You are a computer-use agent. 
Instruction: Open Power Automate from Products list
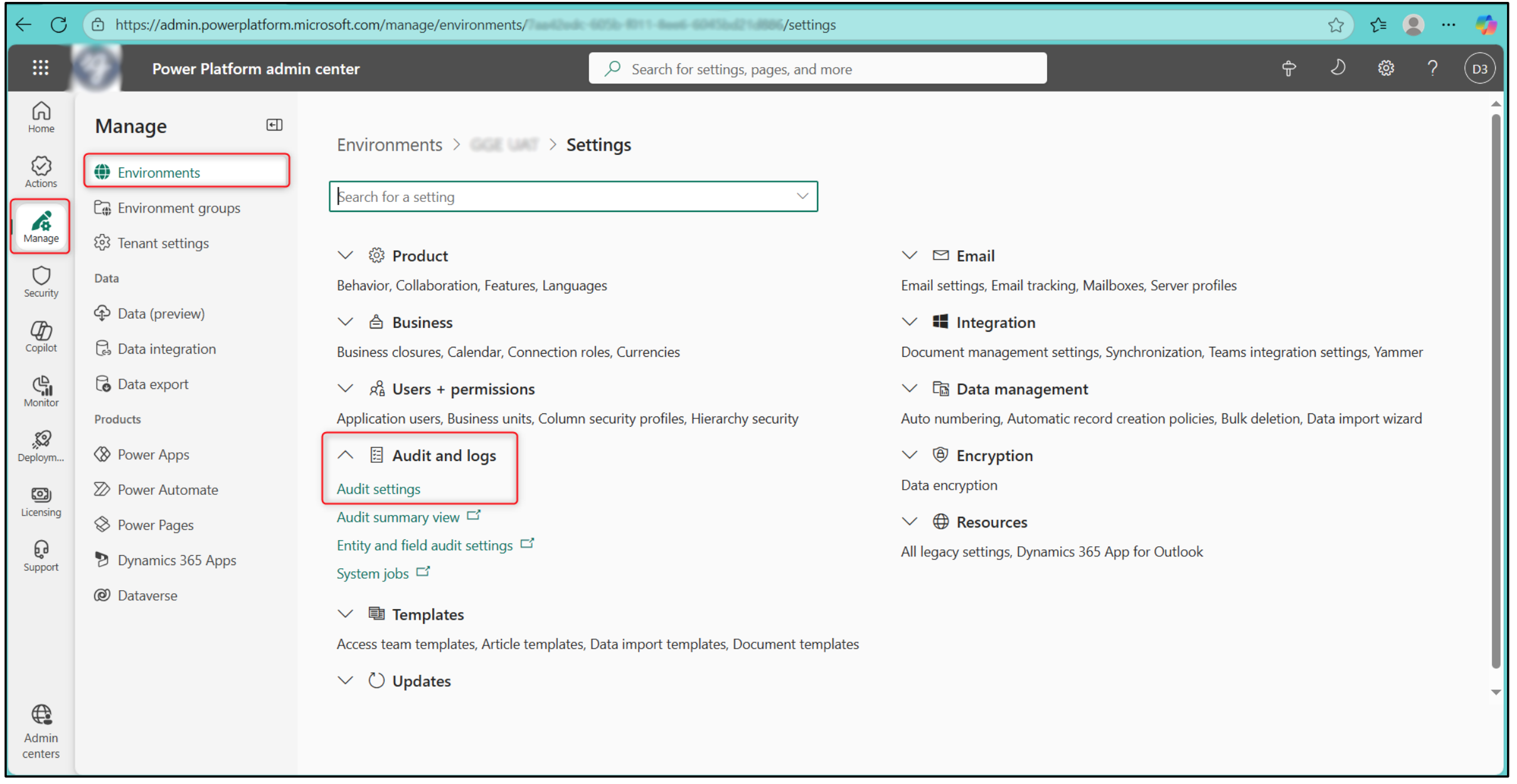coord(168,489)
